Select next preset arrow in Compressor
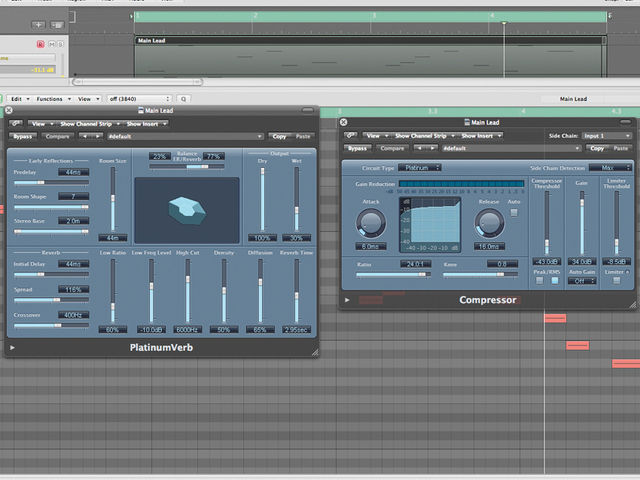Screen dimensions: 640x480 click(432, 148)
